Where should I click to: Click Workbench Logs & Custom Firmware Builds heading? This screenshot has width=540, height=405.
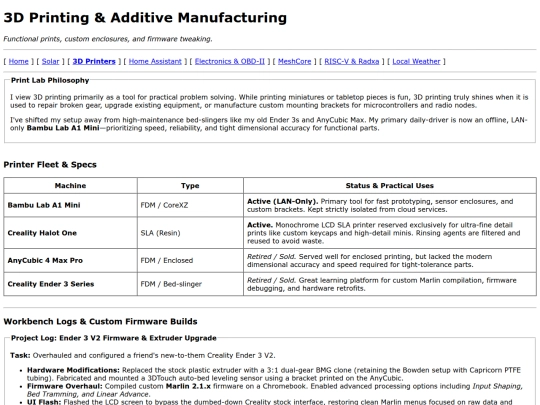click(x=100, y=321)
